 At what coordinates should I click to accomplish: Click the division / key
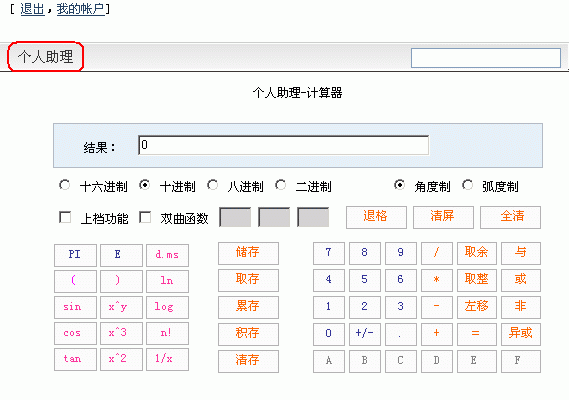click(437, 253)
